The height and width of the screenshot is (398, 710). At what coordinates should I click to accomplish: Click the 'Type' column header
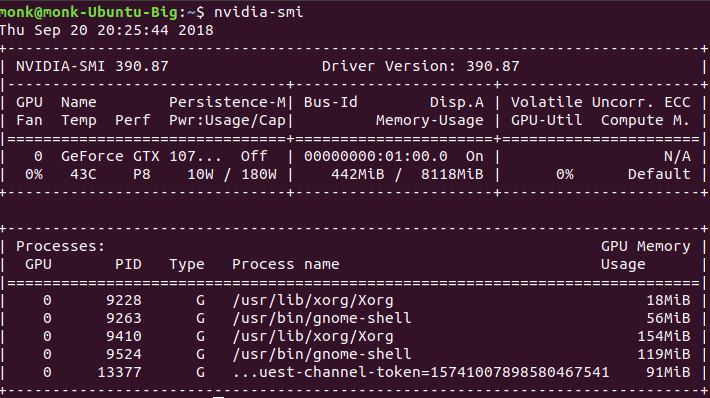pyautogui.click(x=187, y=265)
